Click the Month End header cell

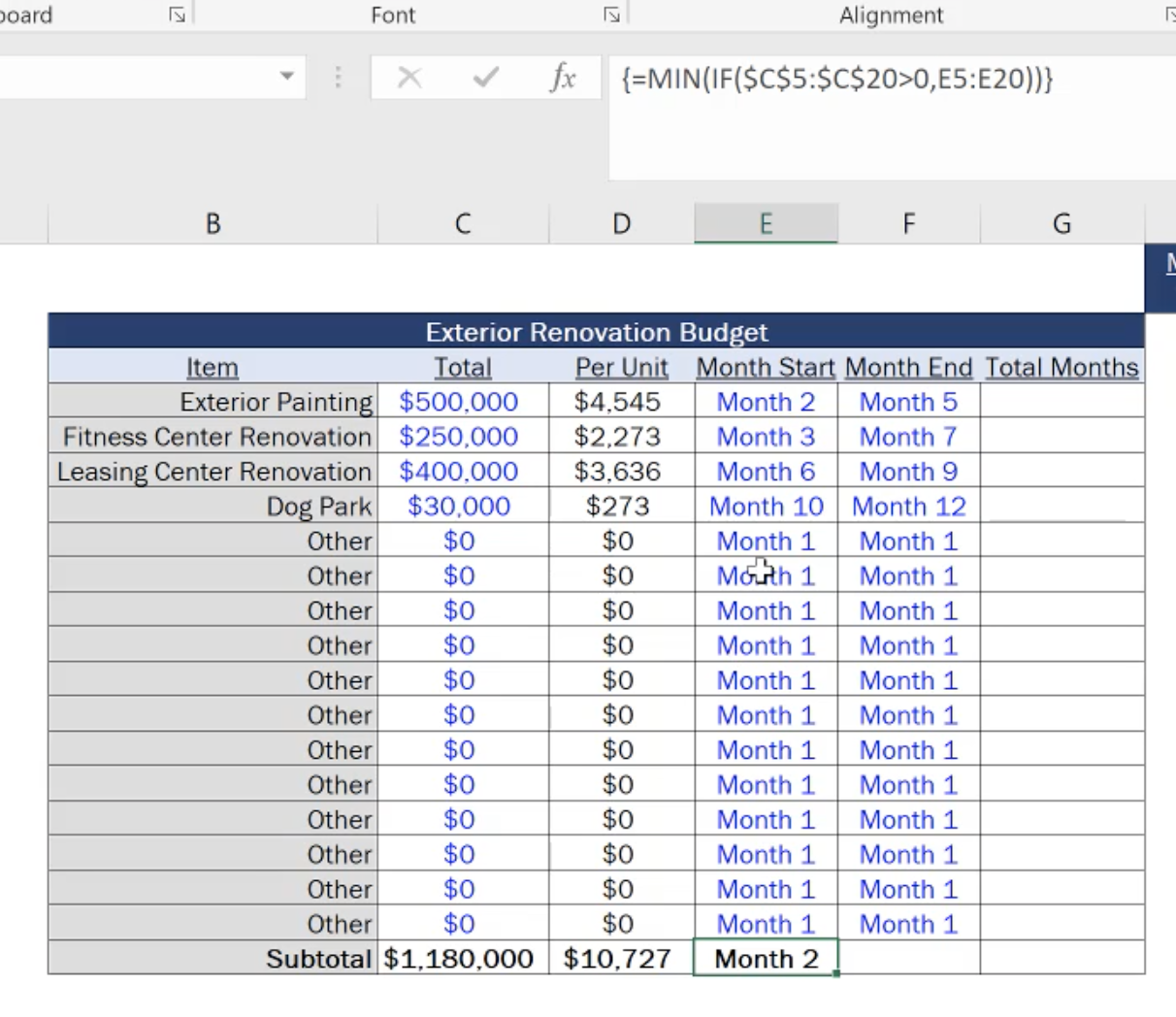click(x=908, y=367)
